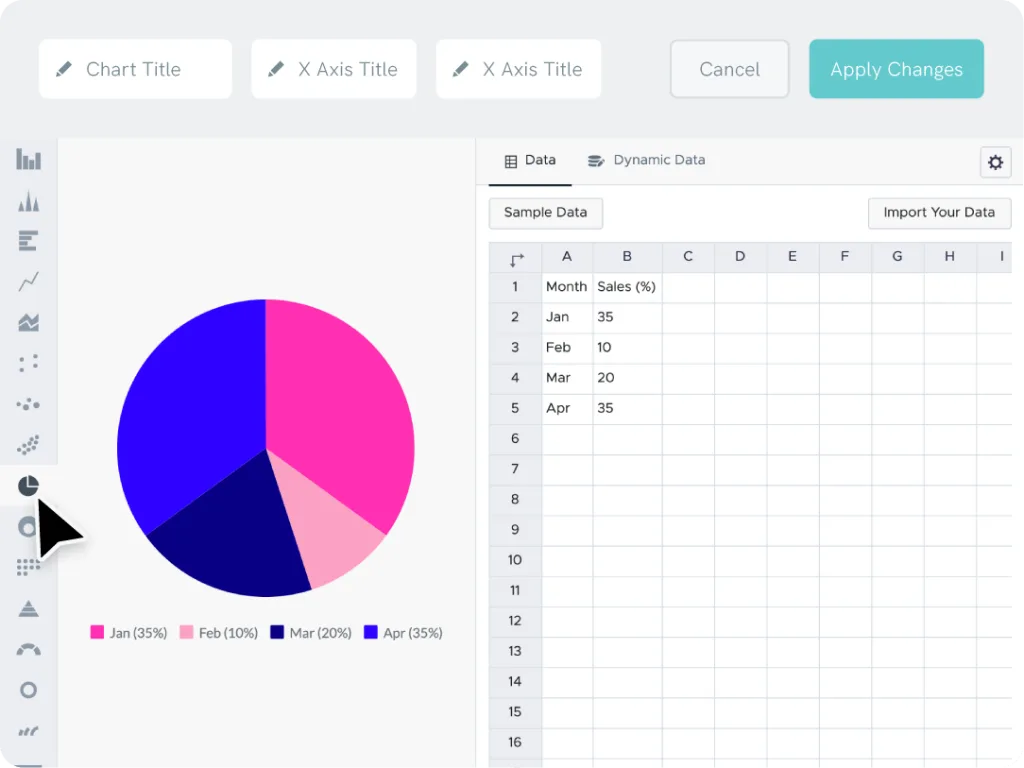
Task: Choose the horizontal bar chart icon
Action: tap(28, 241)
